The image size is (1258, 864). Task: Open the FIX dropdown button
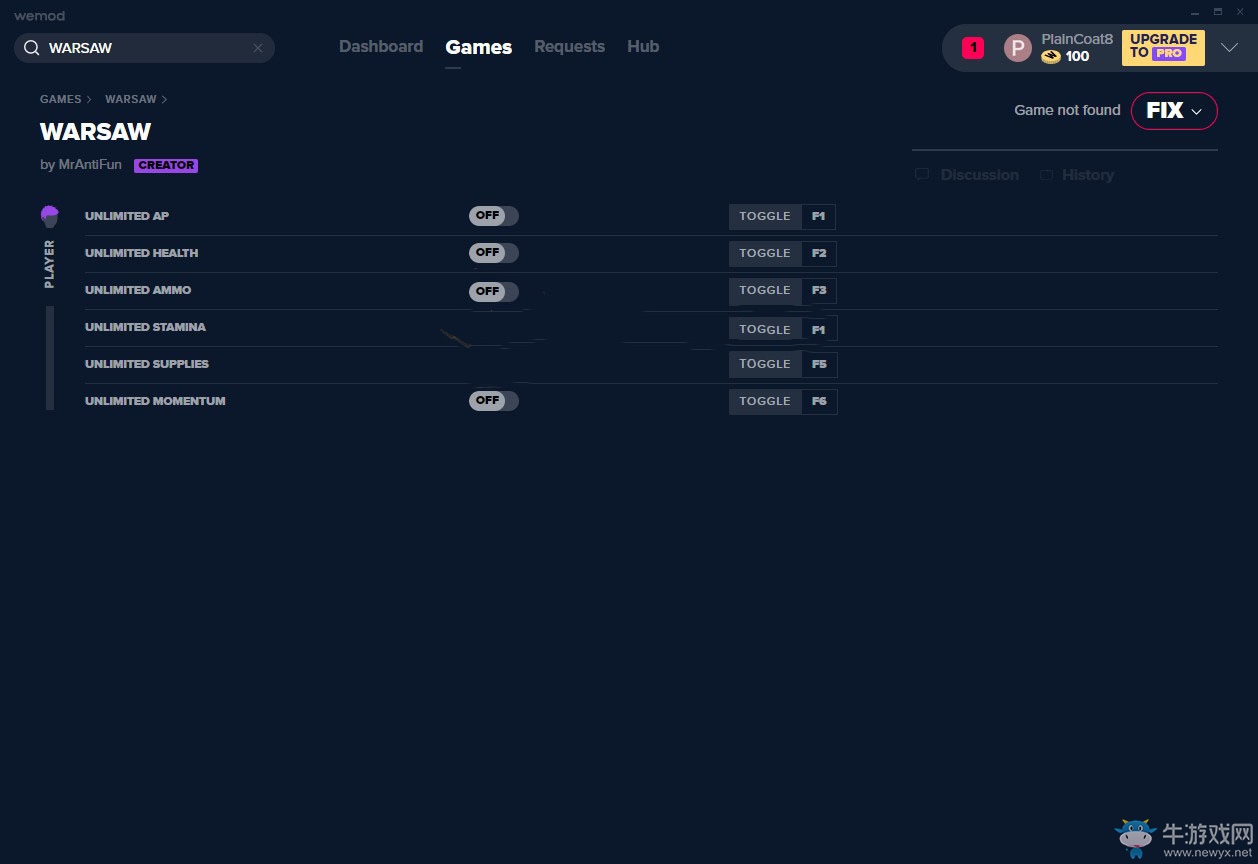coord(1174,111)
